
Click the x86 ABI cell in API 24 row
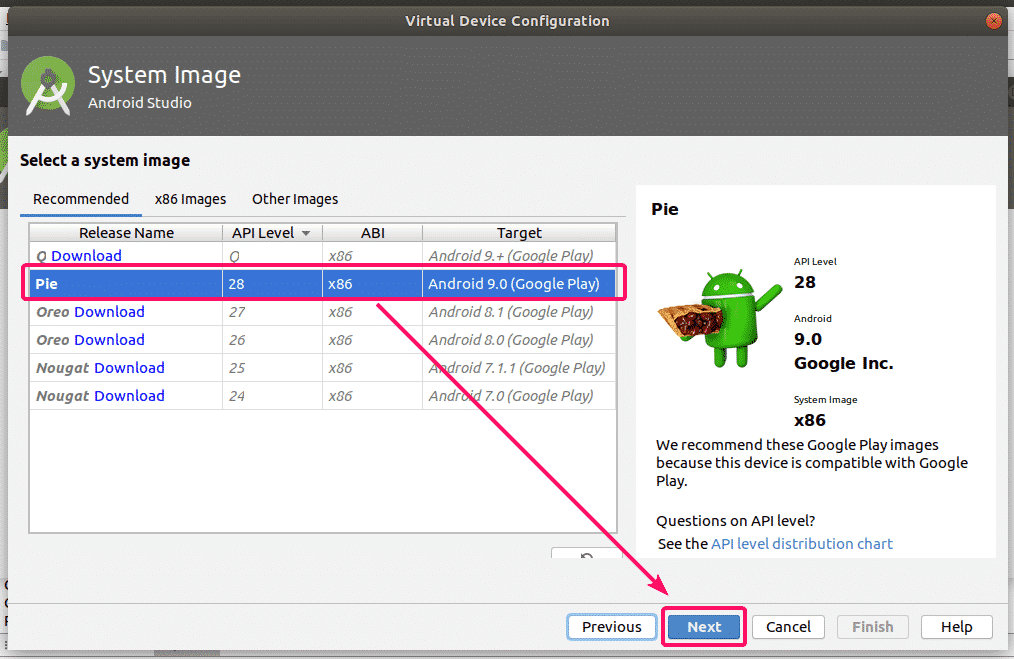coord(372,396)
